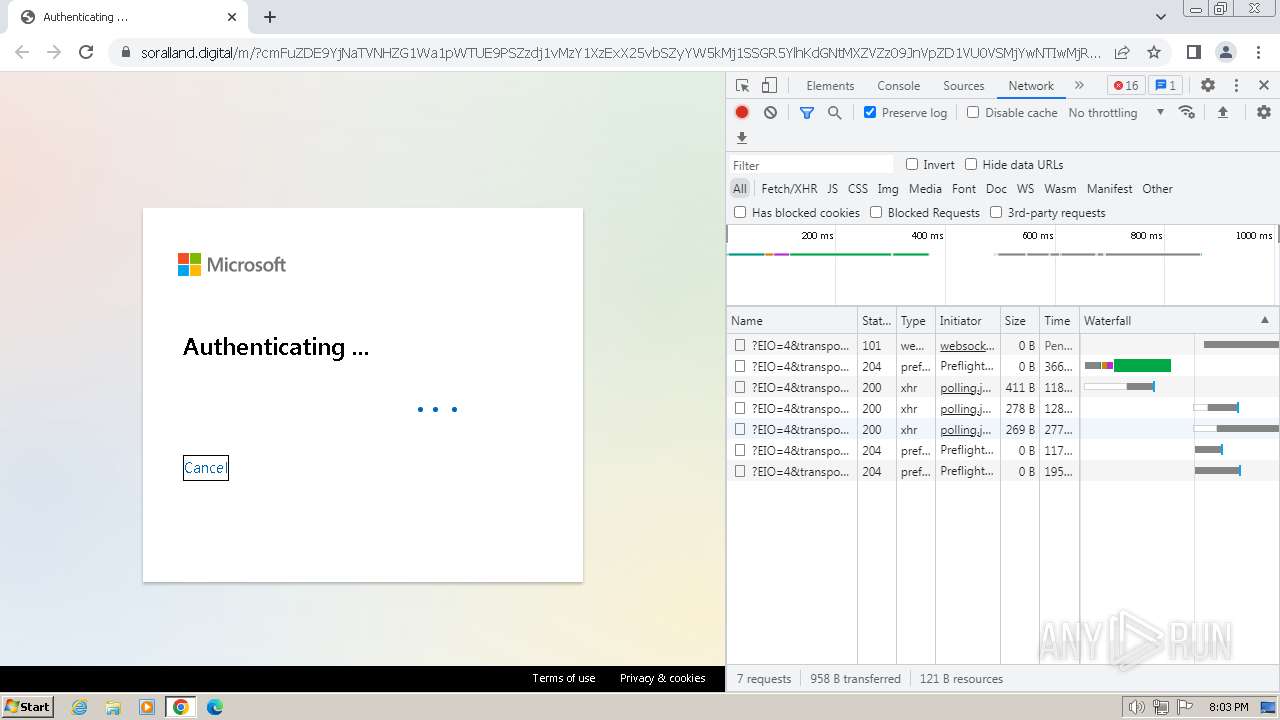Toggle the network filter funnel icon
Viewport: 1280px width, 720px height.
807,113
